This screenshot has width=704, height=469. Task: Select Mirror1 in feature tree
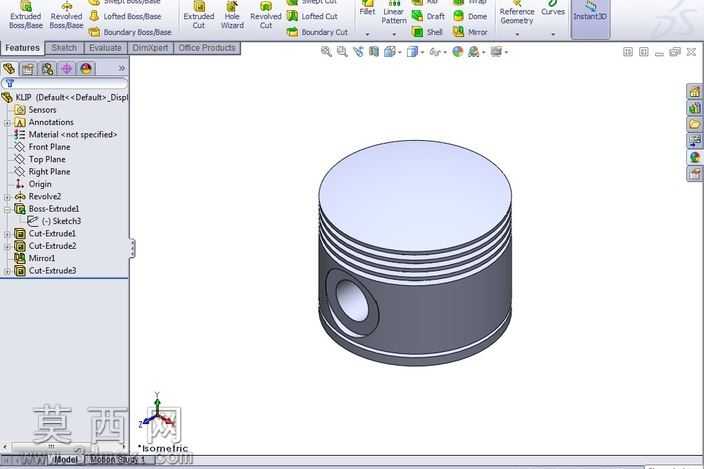point(35,259)
